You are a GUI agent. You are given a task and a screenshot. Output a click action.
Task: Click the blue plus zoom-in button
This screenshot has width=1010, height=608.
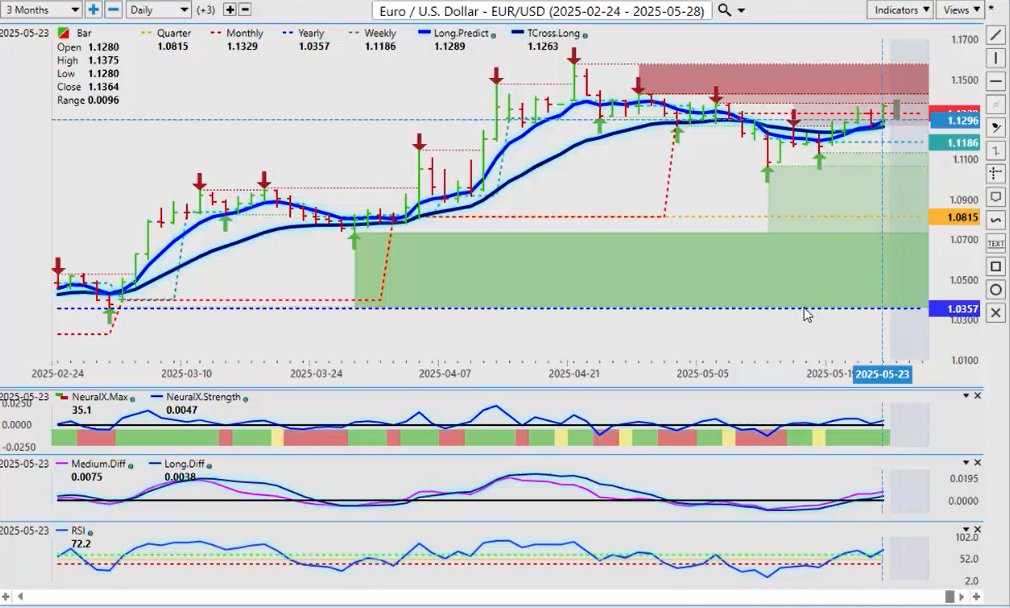click(93, 9)
